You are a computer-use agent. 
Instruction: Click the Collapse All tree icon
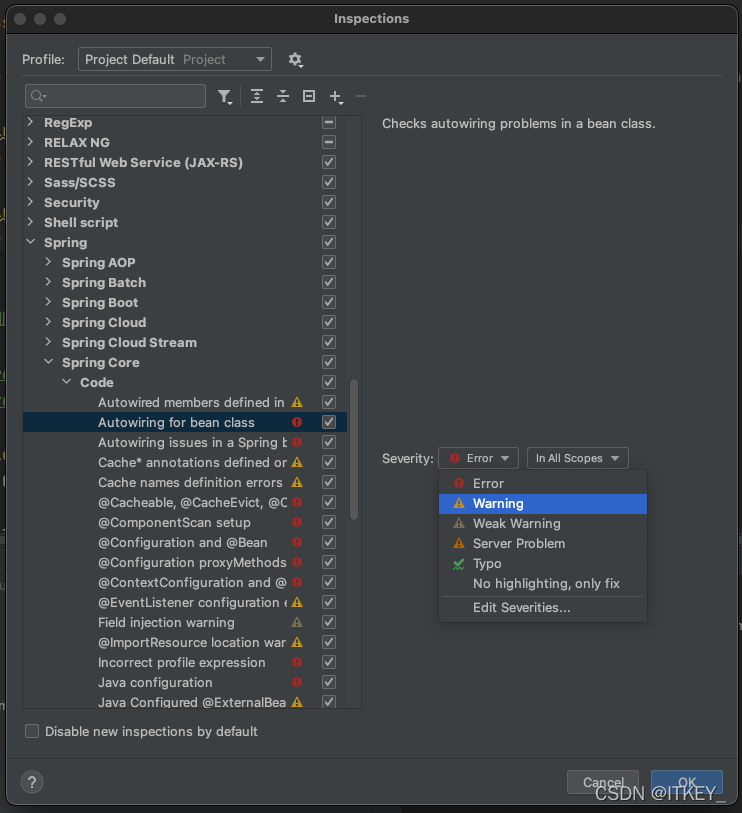(283, 96)
